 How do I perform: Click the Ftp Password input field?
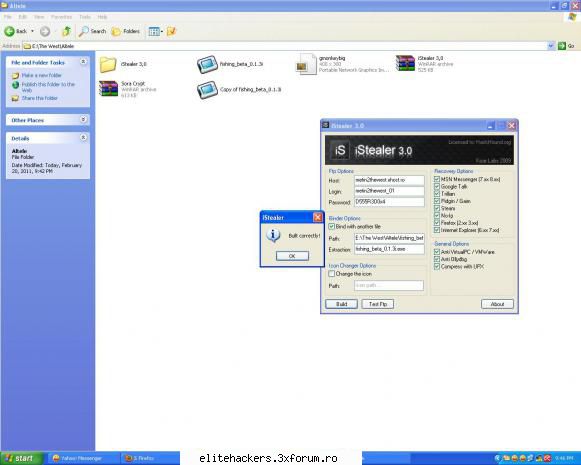389,202
